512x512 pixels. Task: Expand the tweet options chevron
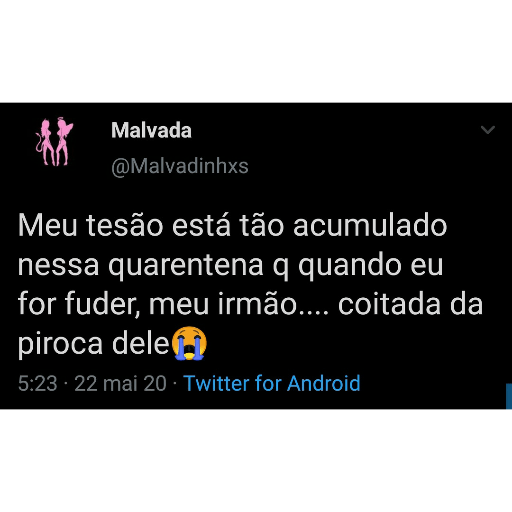pos(488,129)
